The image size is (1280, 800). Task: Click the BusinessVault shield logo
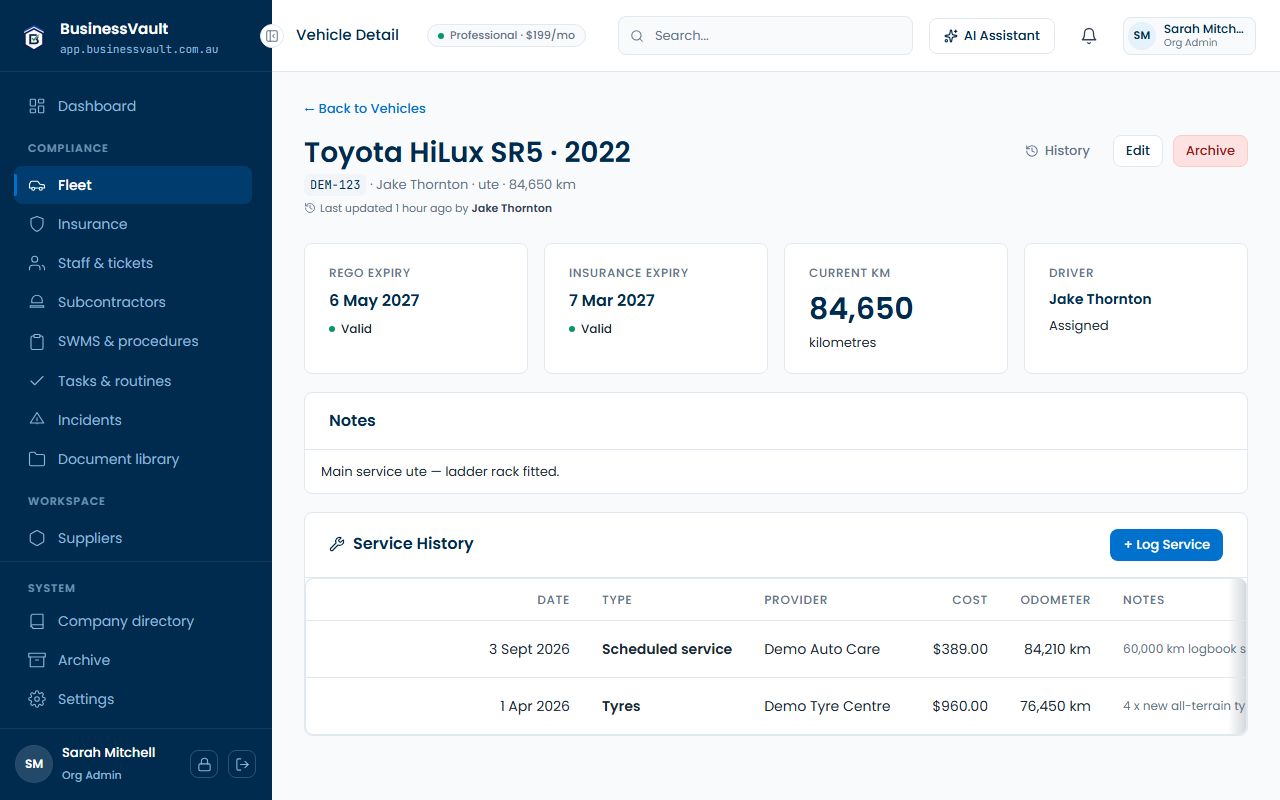point(34,37)
